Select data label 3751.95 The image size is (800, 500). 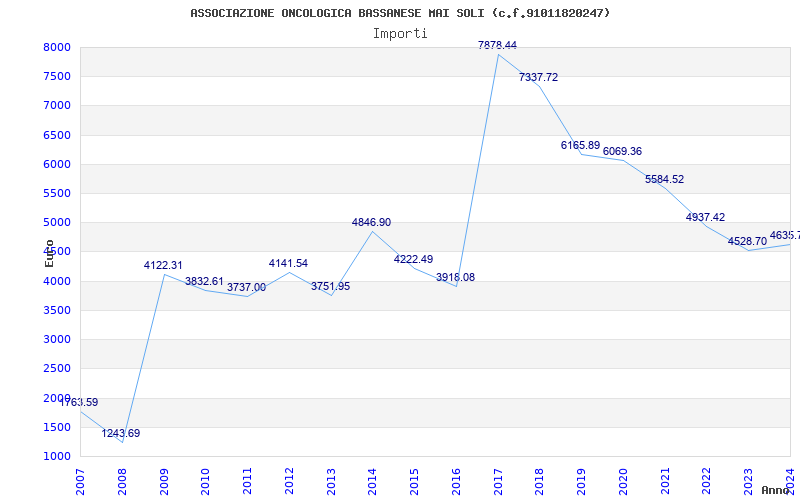tap(331, 287)
